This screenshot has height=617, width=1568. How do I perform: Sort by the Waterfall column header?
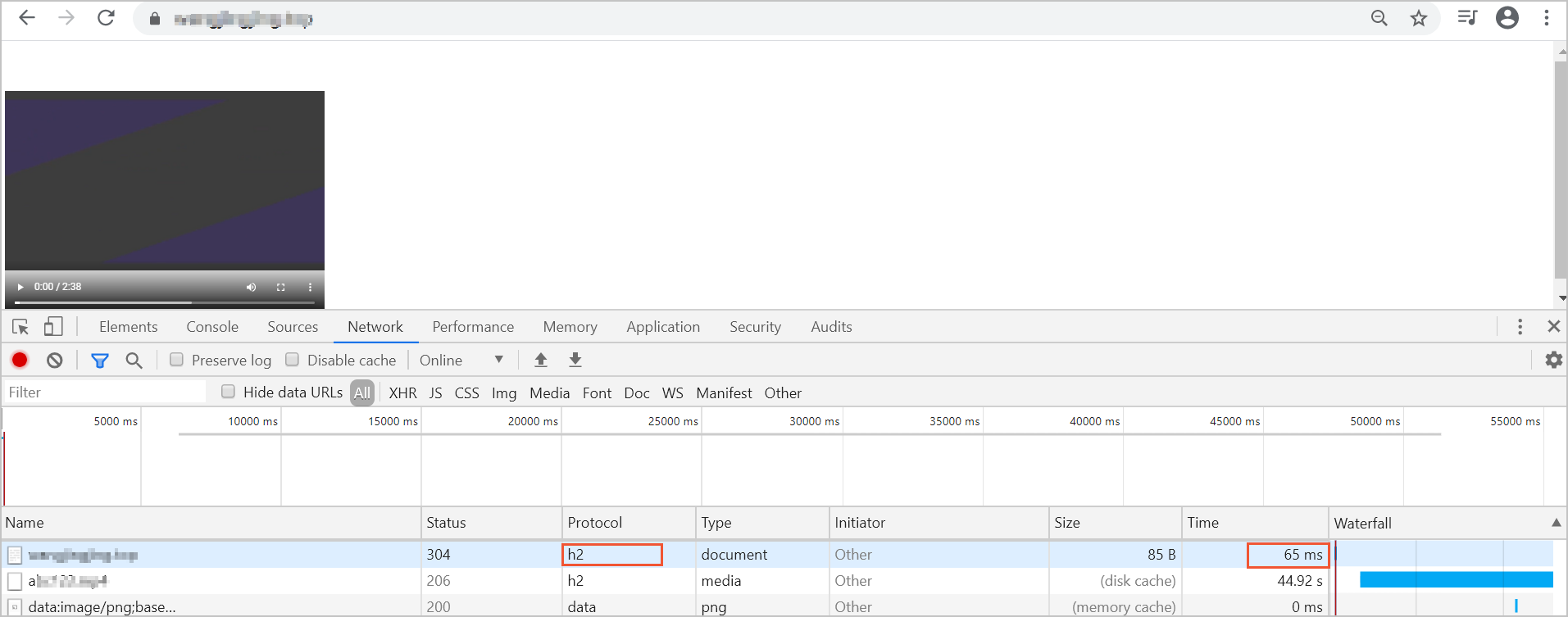coord(1448,523)
